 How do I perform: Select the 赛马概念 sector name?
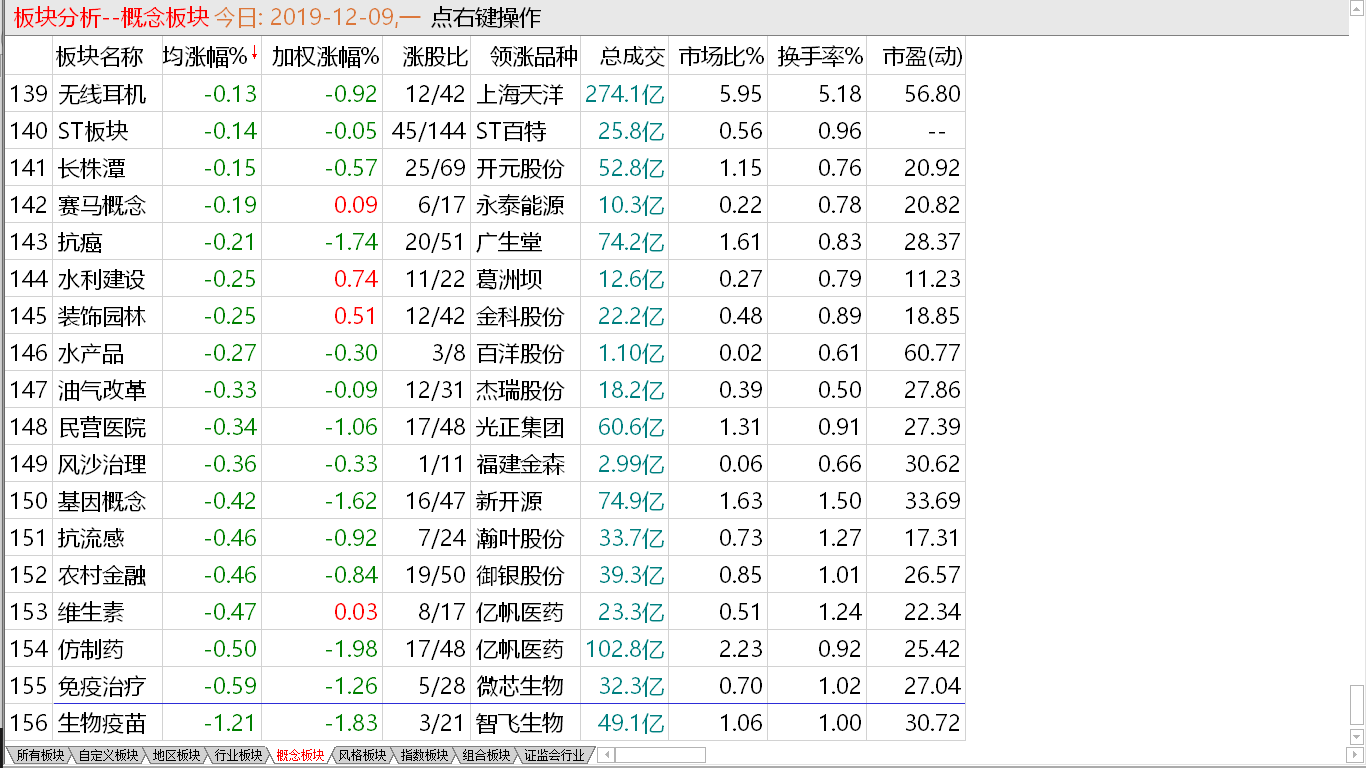pos(102,205)
